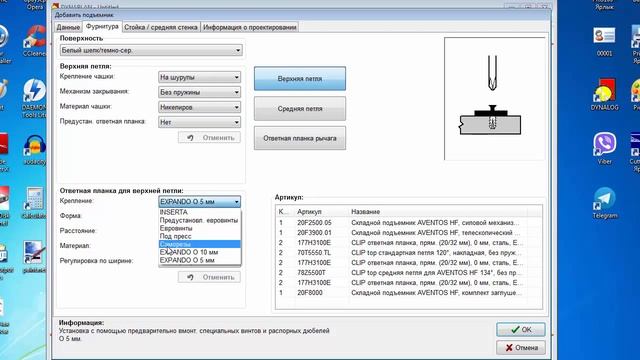The width and height of the screenshot is (640, 360).
Task: Select Евровинты in the dropdown list
Action: click(x=200, y=228)
